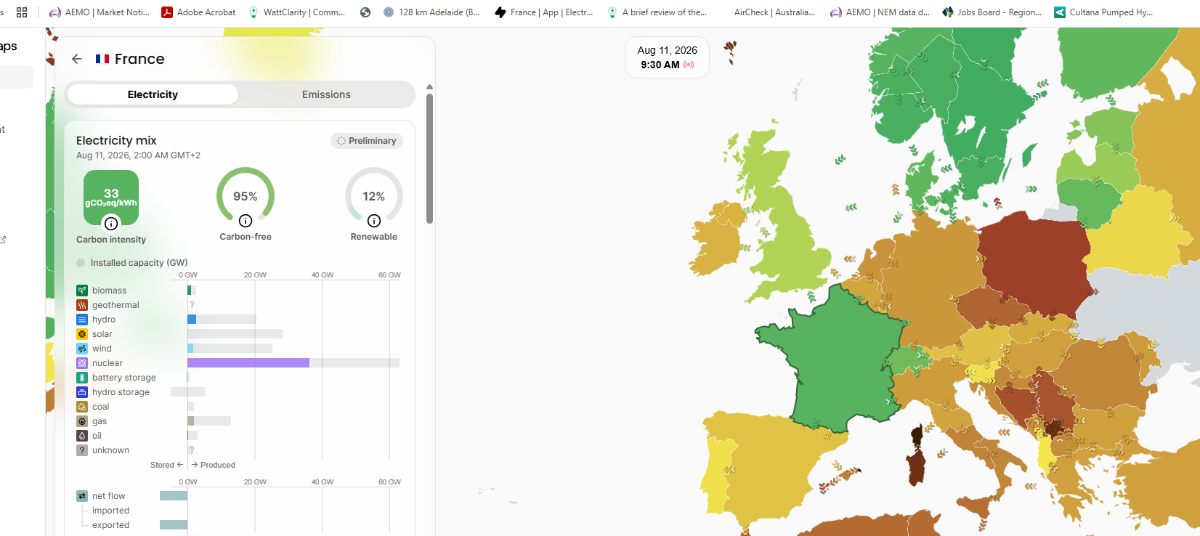Click the oil source icon
Image resolution: width=1200 pixels, height=536 pixels.
pyautogui.click(x=82, y=436)
